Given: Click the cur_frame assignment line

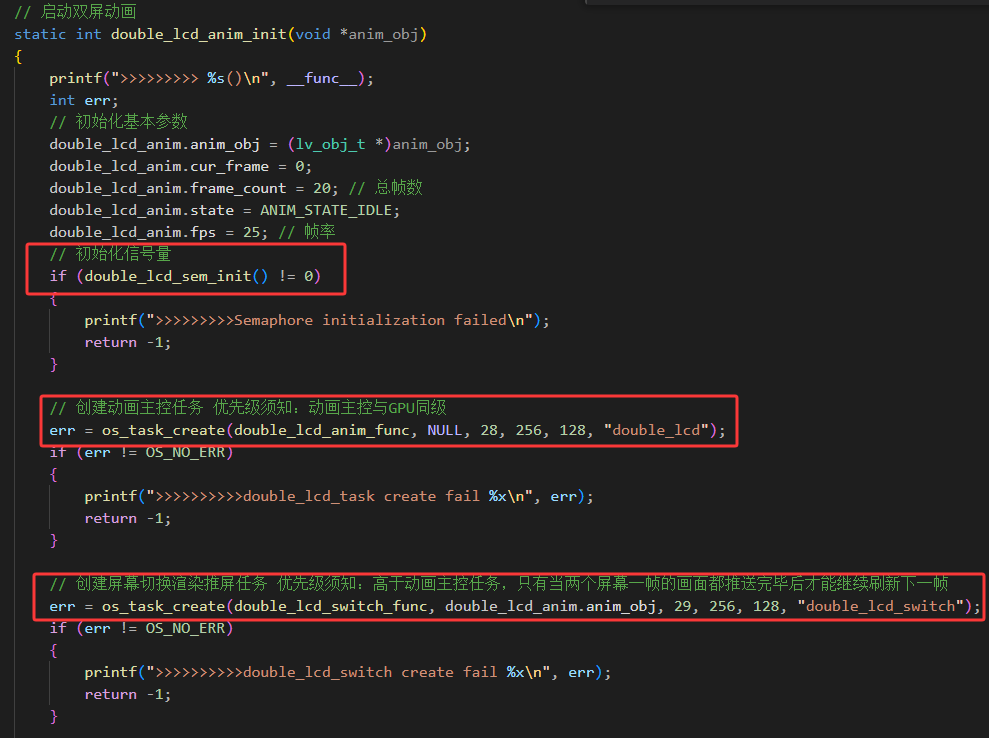Looking at the screenshot, I should pos(180,167).
